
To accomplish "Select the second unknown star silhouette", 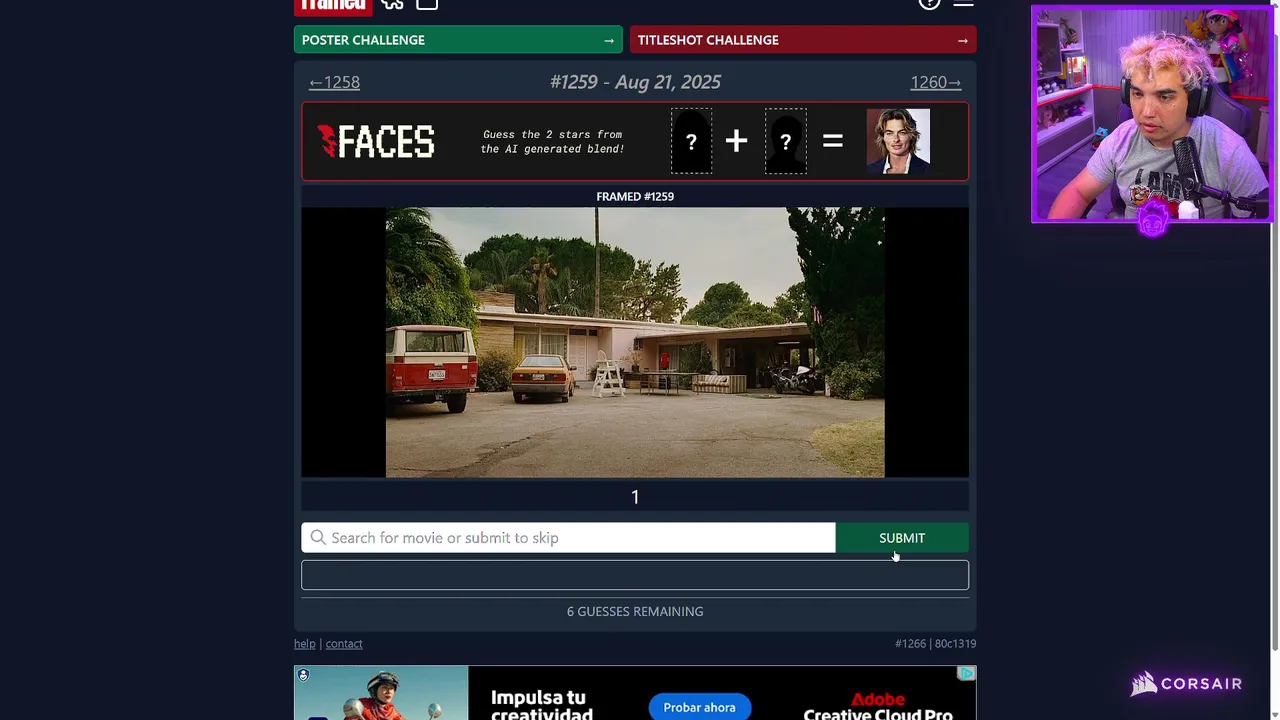I will point(786,141).
